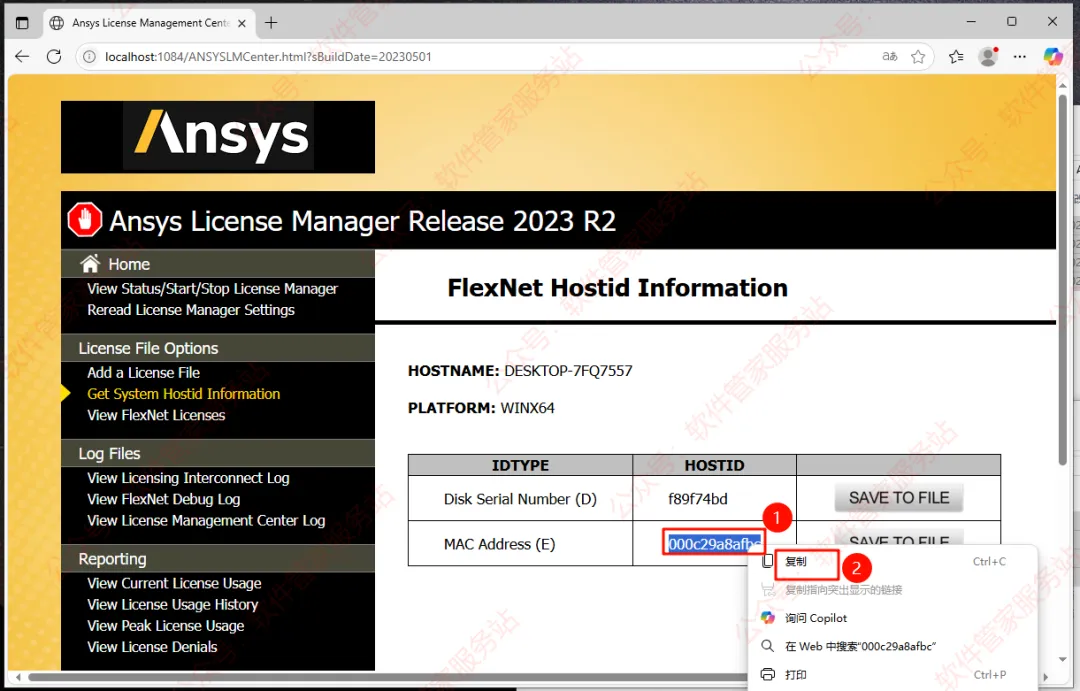The width and height of the screenshot is (1080, 691).
Task: Choose 询问 Copilot in context menu
Action: (x=816, y=618)
